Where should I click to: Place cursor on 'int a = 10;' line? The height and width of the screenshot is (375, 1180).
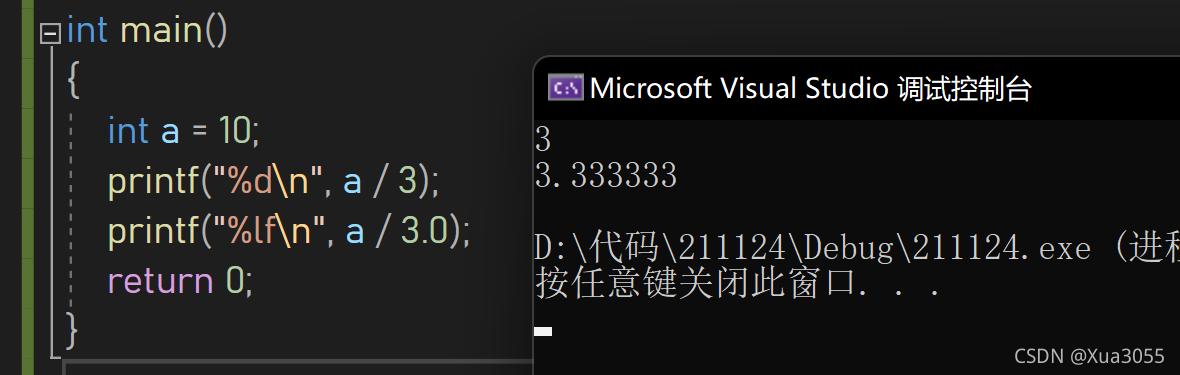click(x=184, y=130)
